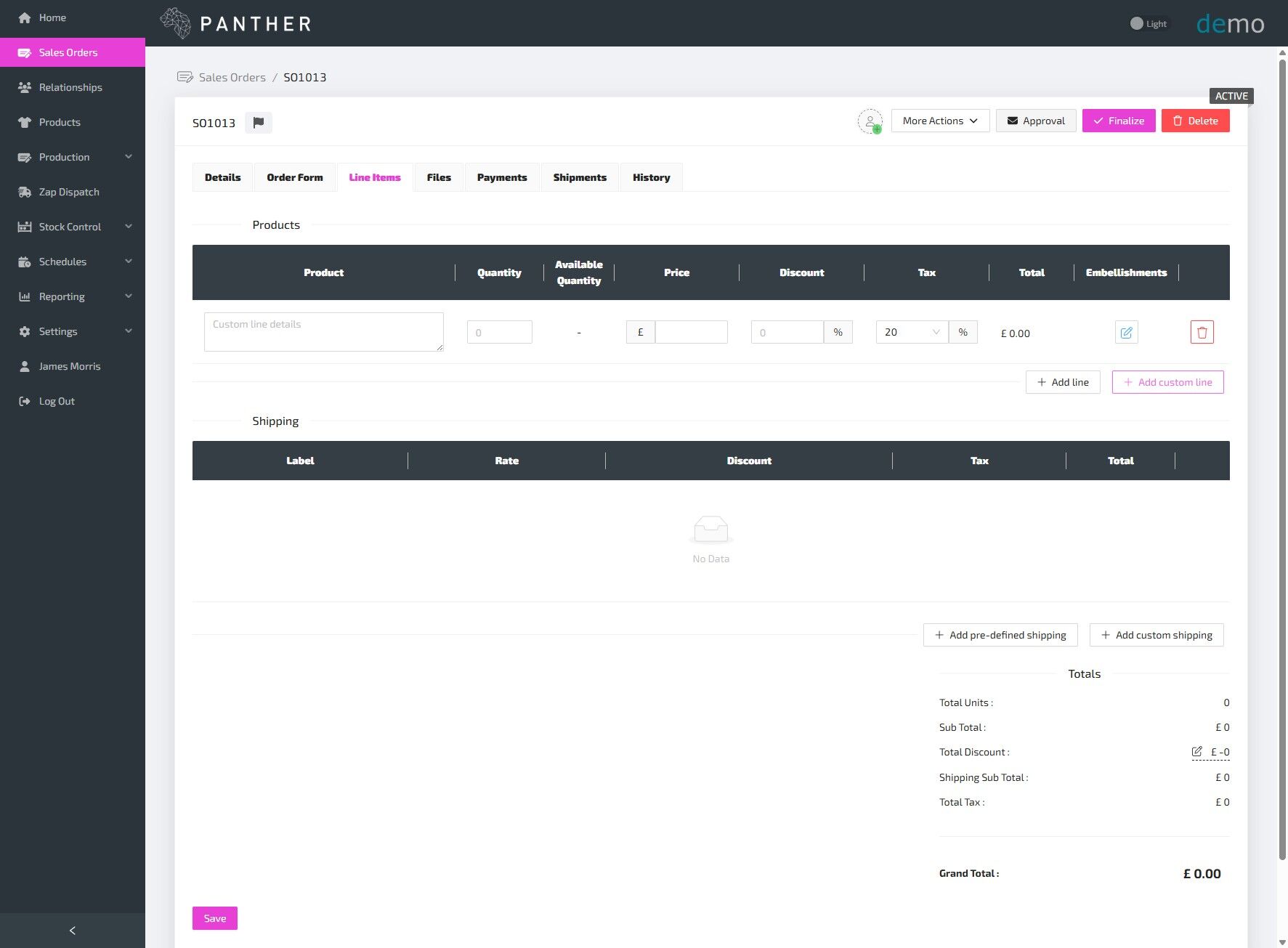Click the Custom line details text area

[x=324, y=332]
